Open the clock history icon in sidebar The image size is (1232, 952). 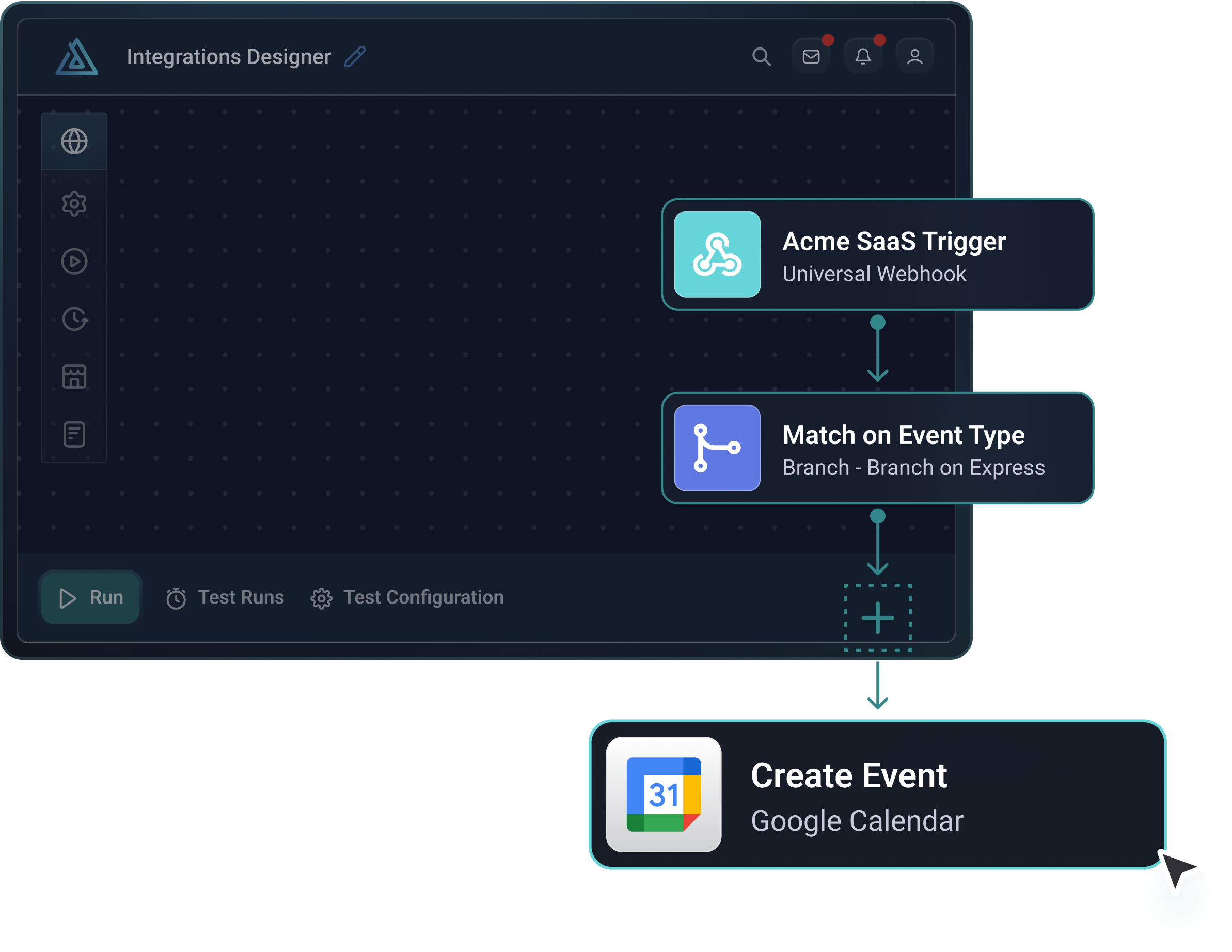click(74, 319)
